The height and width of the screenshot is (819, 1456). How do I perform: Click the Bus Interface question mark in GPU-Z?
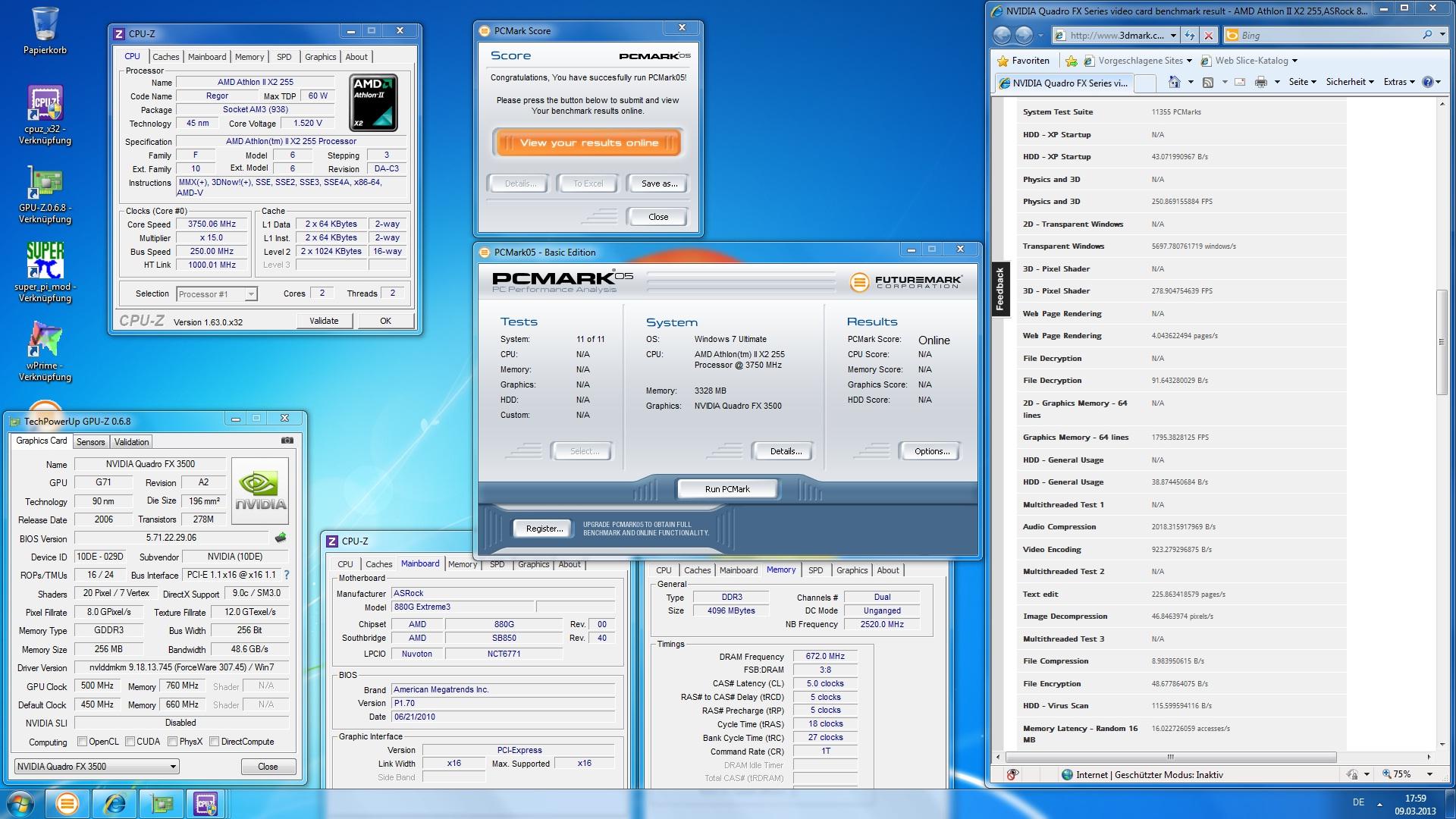coord(287,575)
